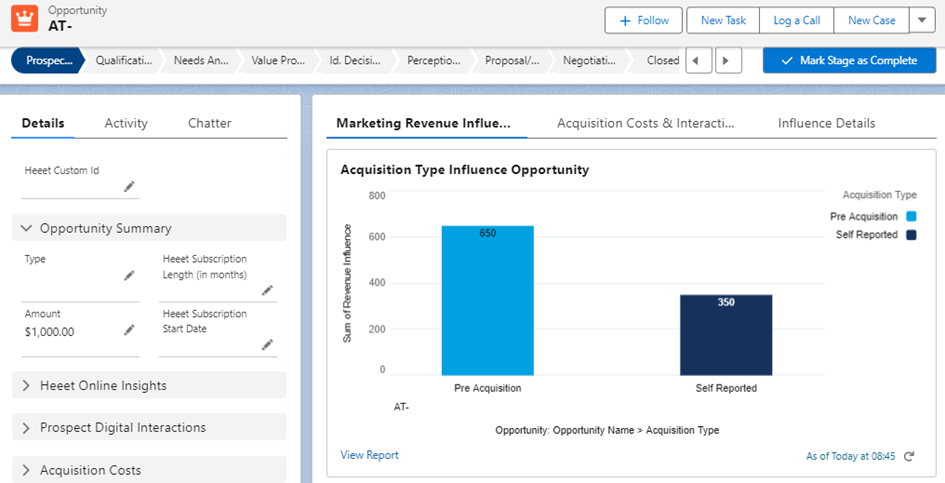Click Mark Stage as Complete
The image size is (945, 483).
pyautogui.click(x=849, y=60)
